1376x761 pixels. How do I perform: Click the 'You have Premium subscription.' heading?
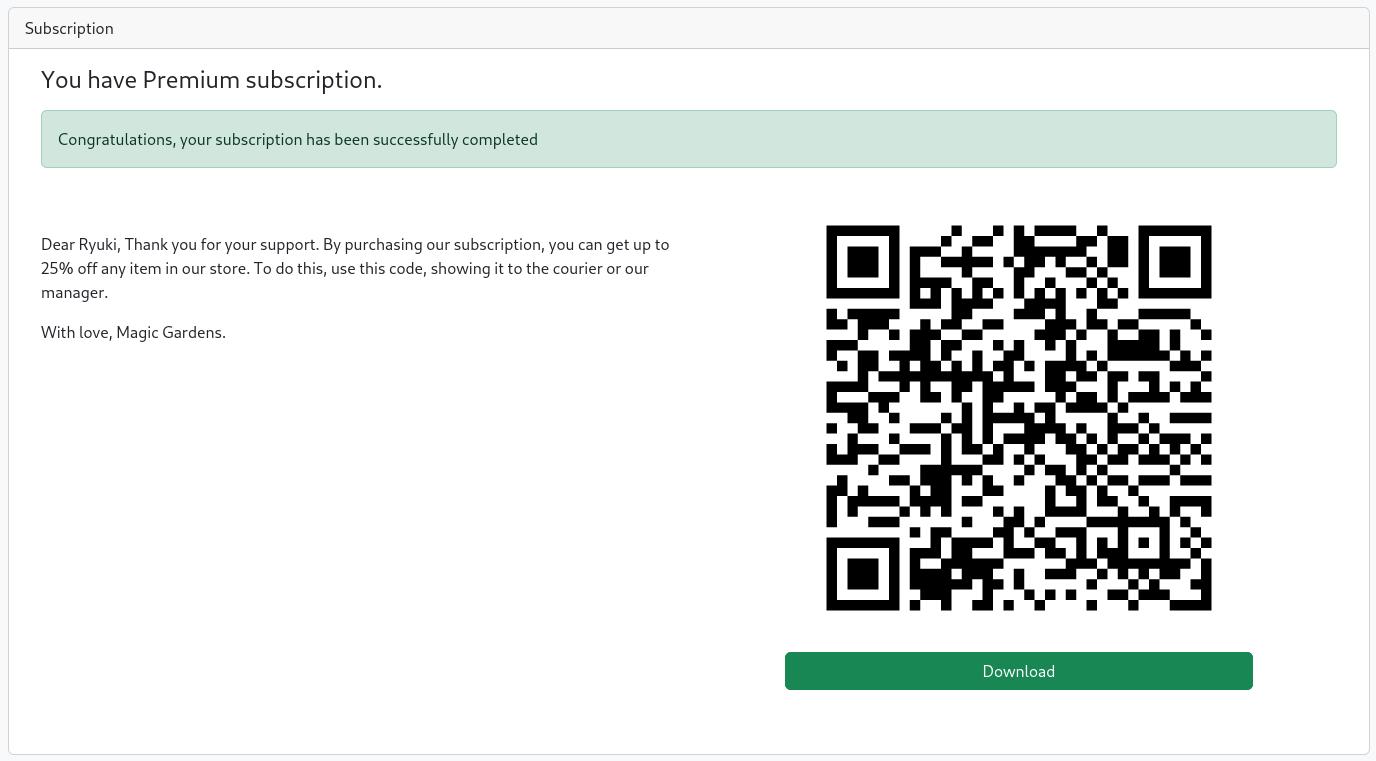[x=212, y=80]
